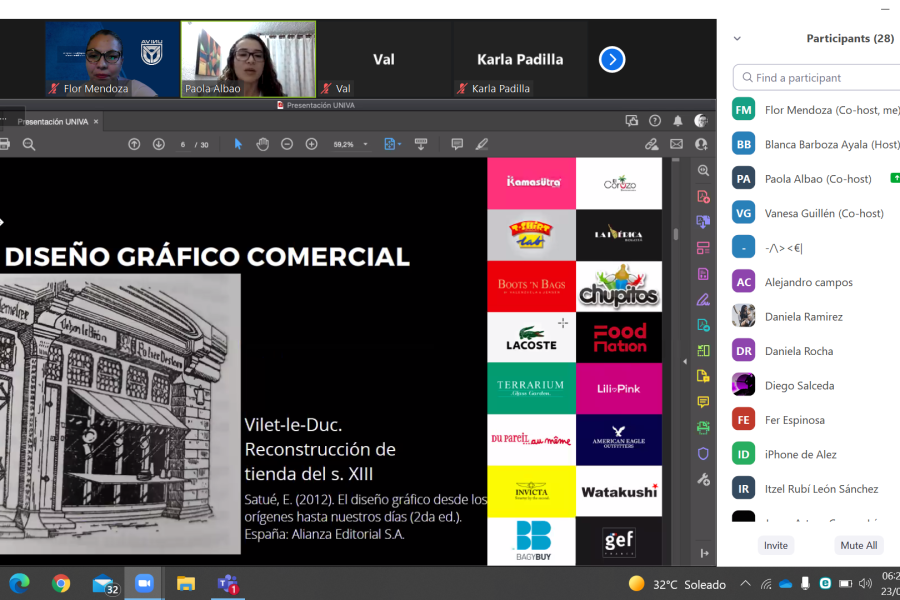Select Diego Salceda in participants list
This screenshot has width=900, height=600.
[816, 386]
